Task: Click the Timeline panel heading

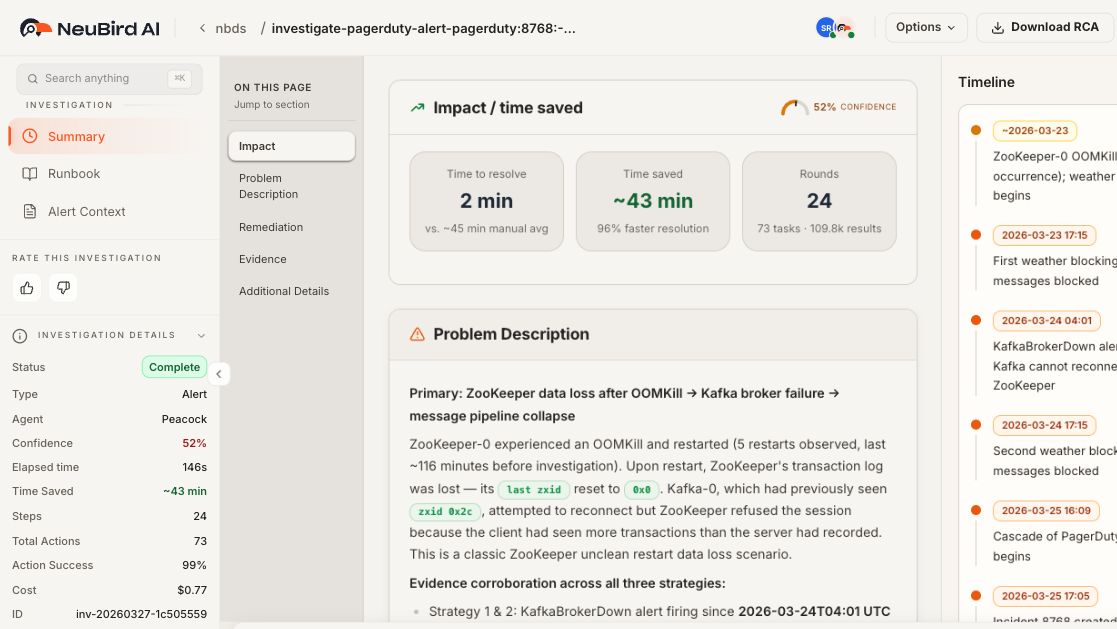Action: pyautogui.click(x=986, y=82)
